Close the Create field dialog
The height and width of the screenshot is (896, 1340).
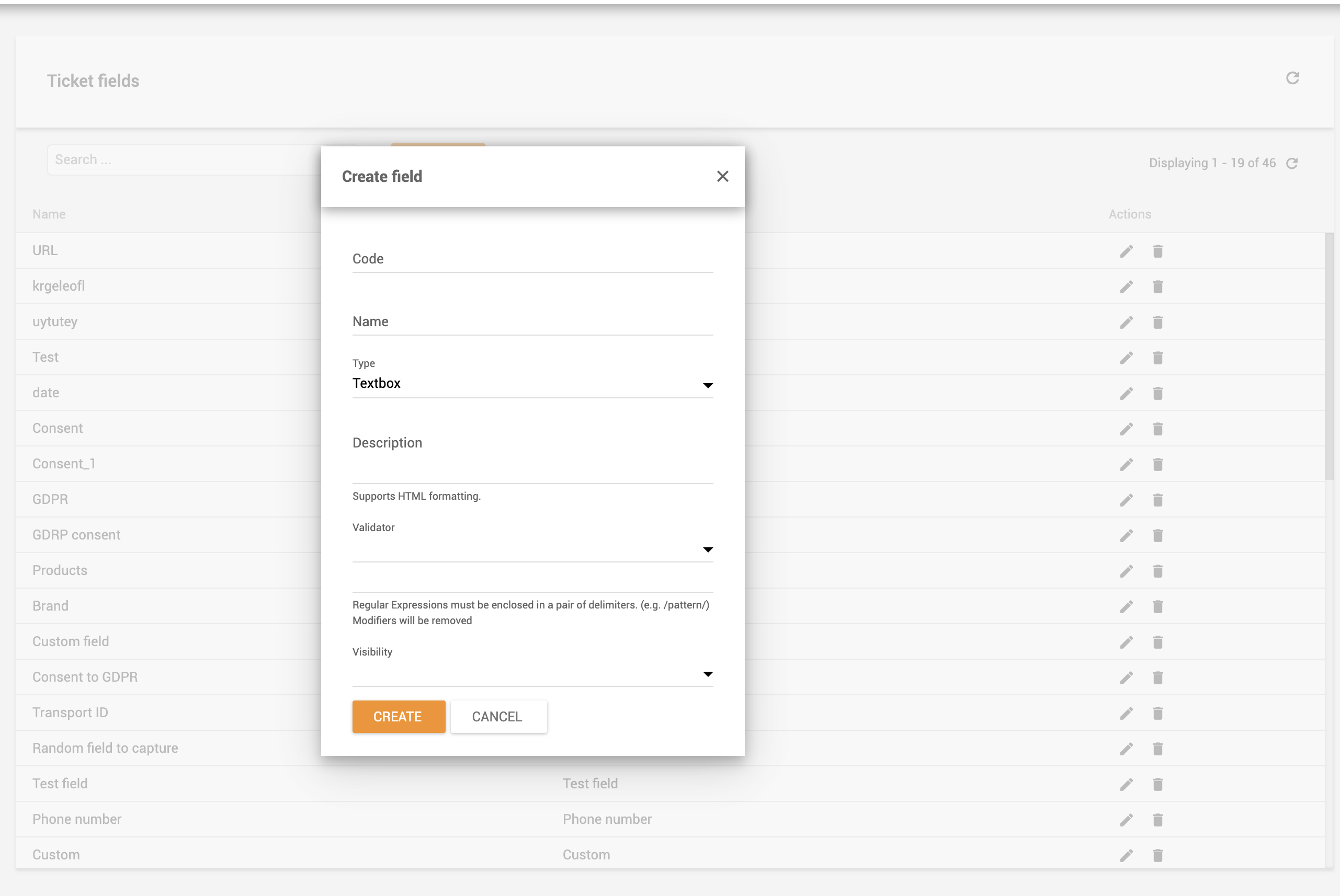[723, 177]
